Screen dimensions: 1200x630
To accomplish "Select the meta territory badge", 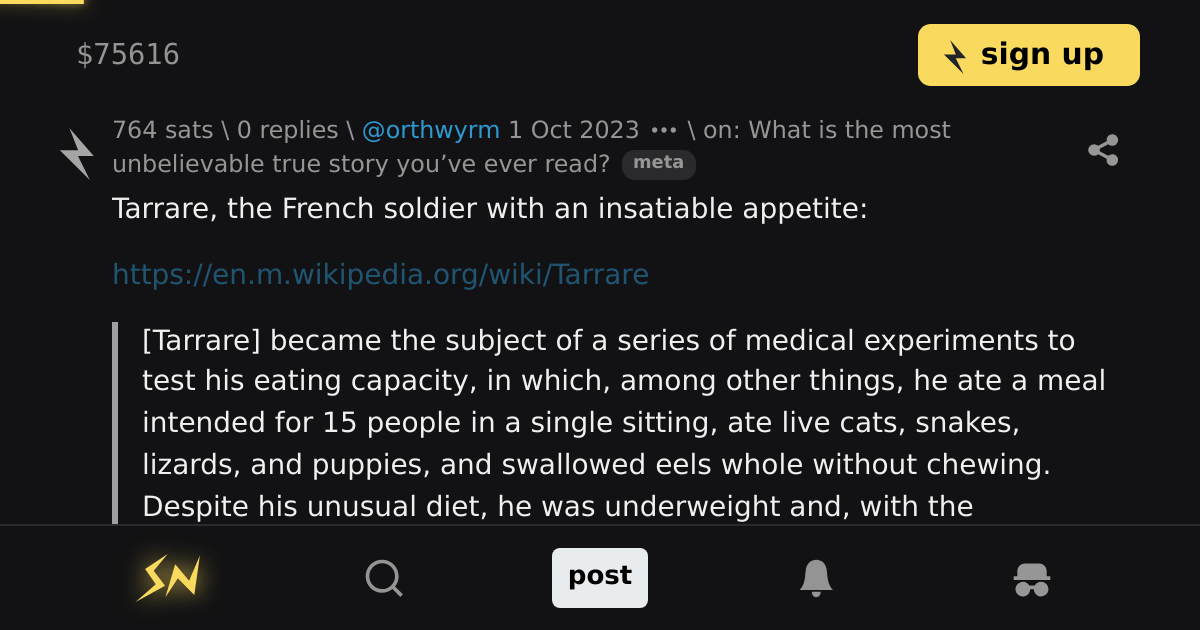I will pyautogui.click(x=659, y=164).
